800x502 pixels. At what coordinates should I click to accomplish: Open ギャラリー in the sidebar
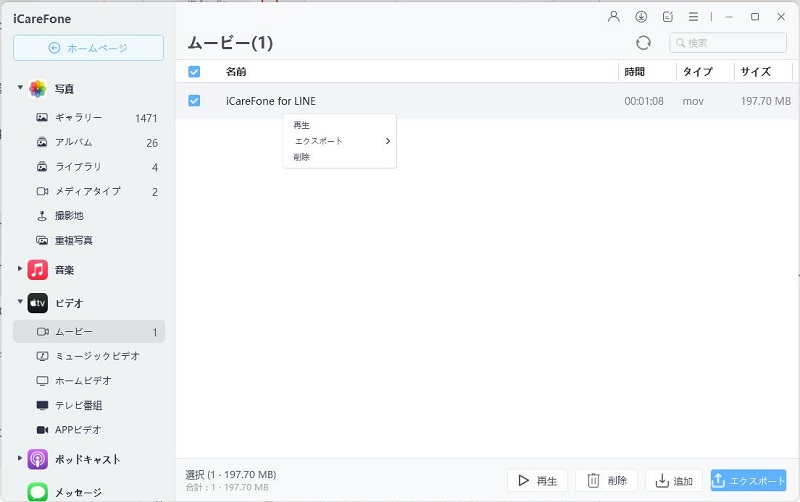tap(89, 118)
